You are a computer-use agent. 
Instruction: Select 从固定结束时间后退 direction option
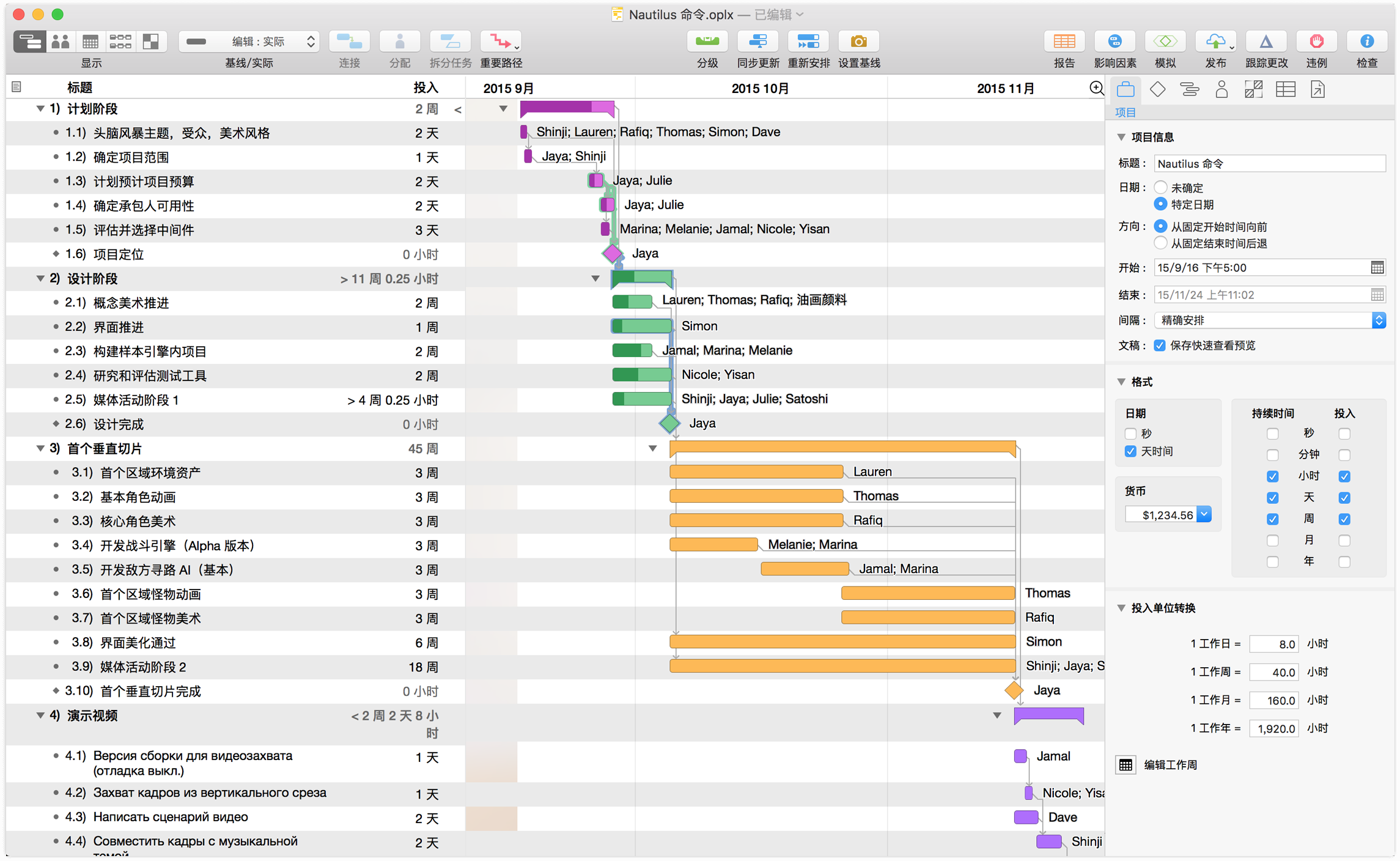[x=1160, y=243]
